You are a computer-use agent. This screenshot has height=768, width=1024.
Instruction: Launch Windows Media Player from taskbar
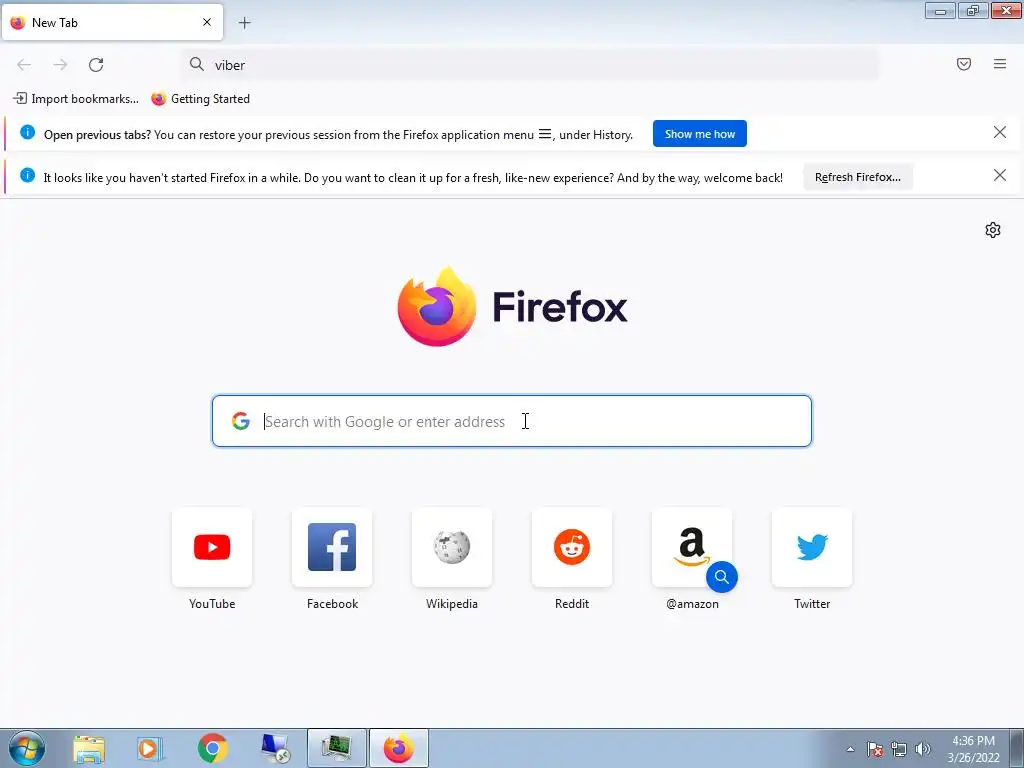click(150, 748)
